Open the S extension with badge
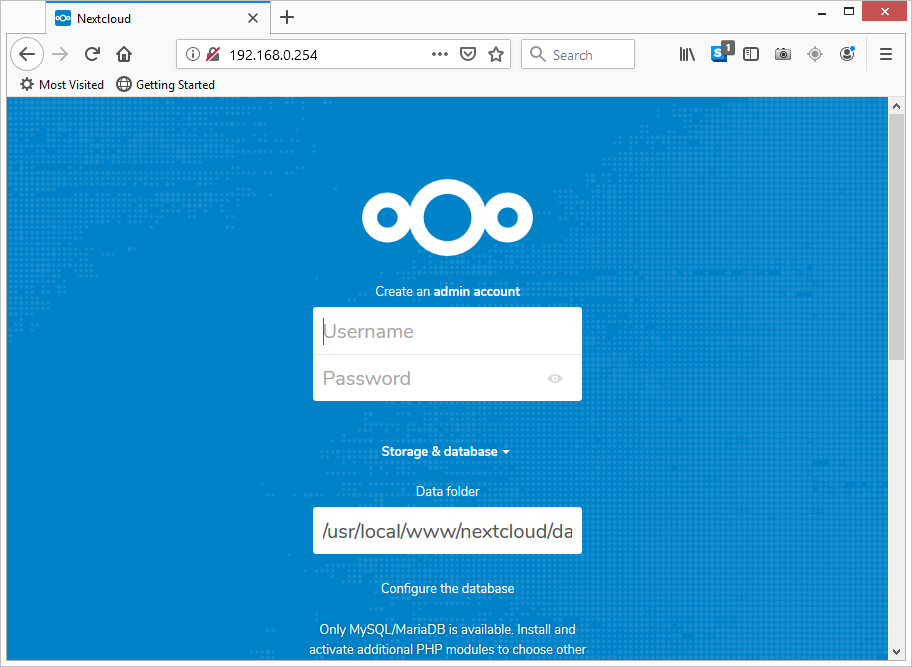 pyautogui.click(x=721, y=52)
